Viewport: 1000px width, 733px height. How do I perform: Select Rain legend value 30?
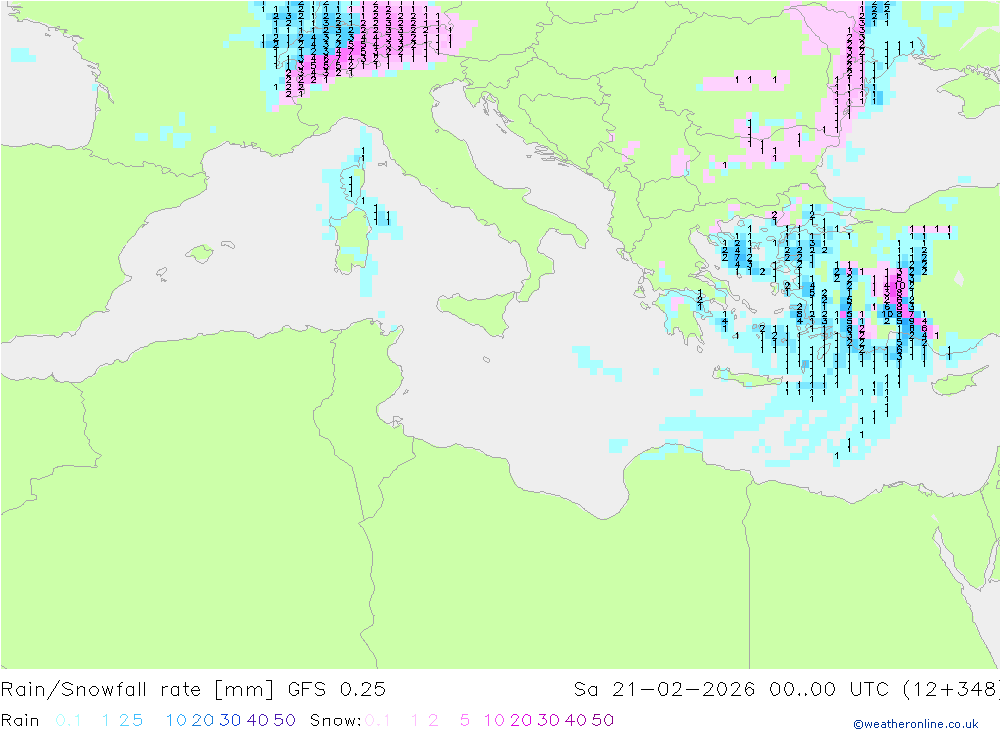(230, 720)
